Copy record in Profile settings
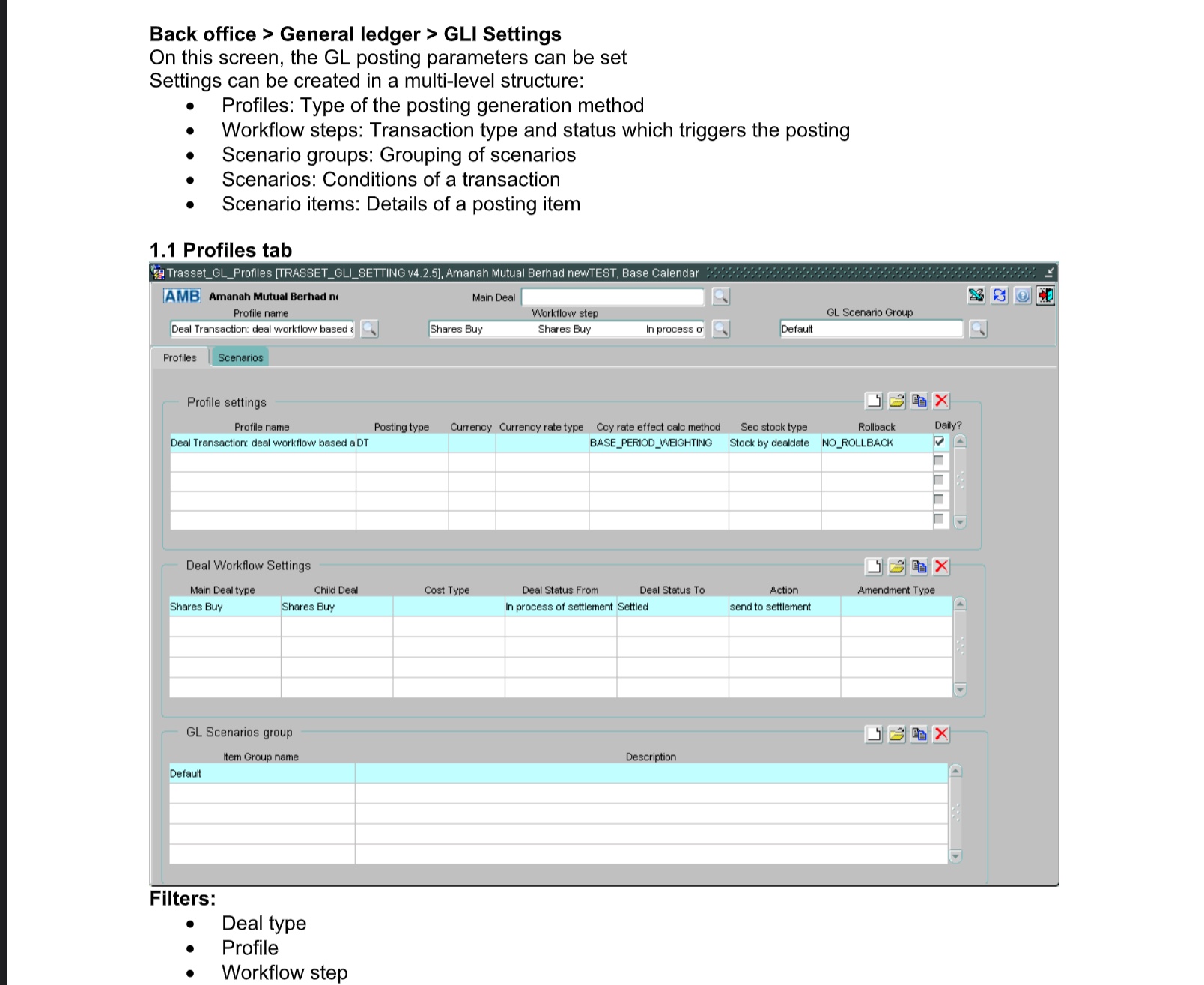1204x985 pixels. tap(919, 401)
